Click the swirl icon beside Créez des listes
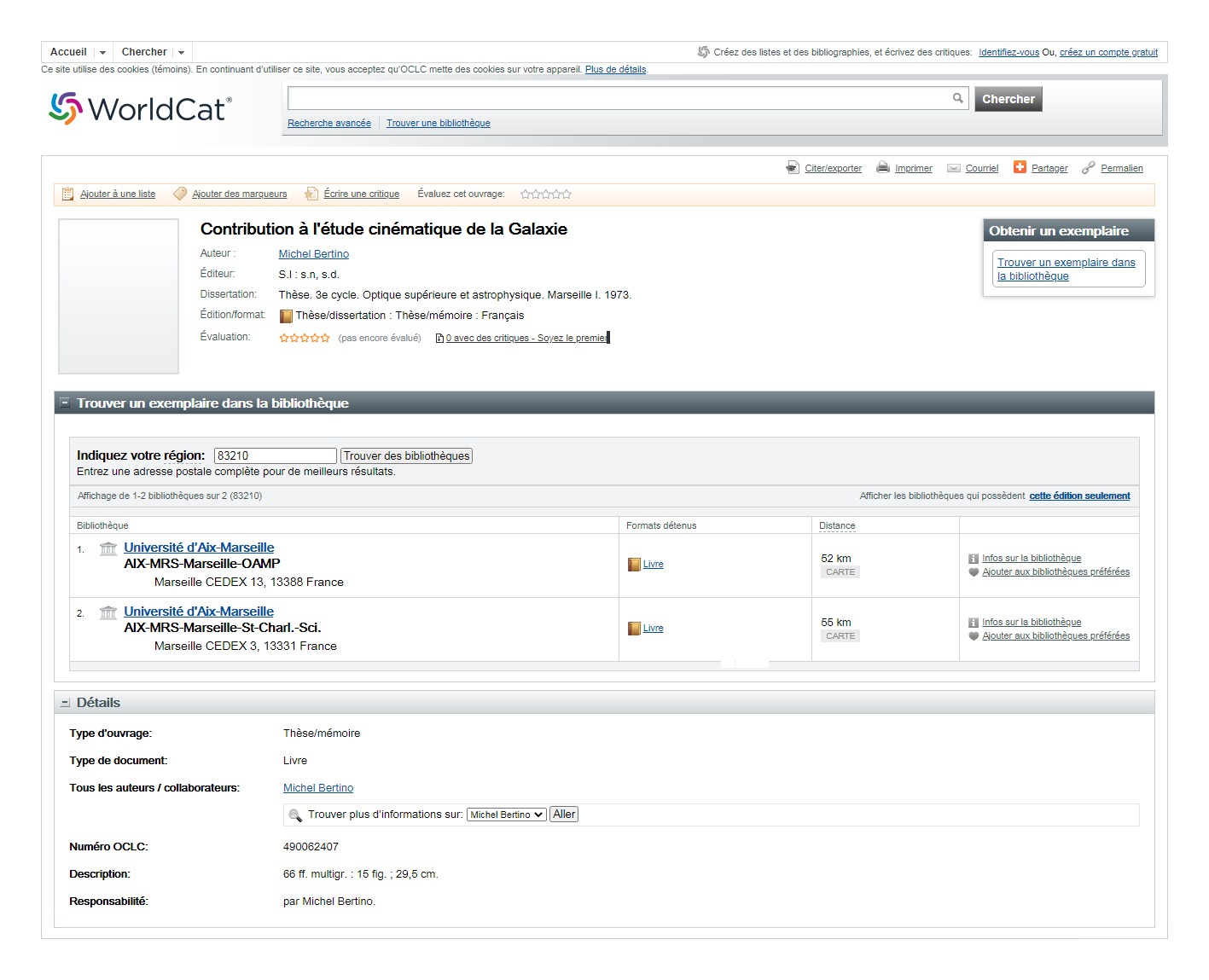 [704, 52]
